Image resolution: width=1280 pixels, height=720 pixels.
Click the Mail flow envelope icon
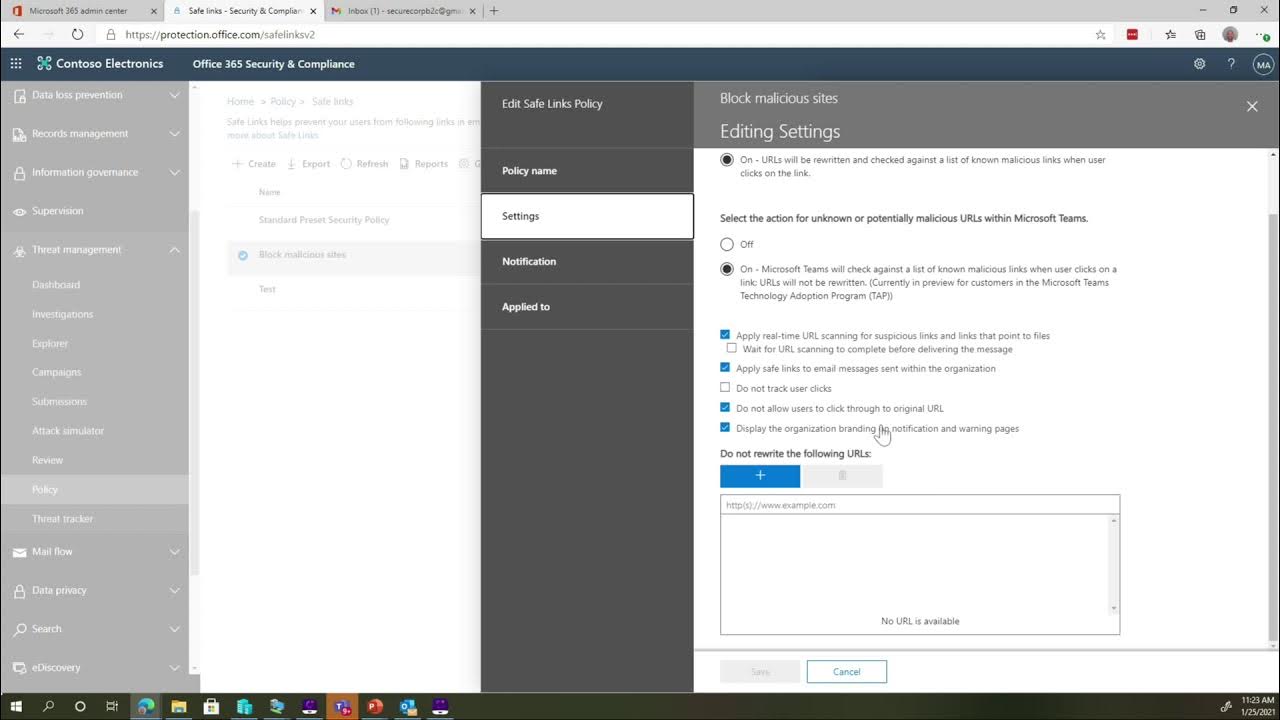point(20,552)
